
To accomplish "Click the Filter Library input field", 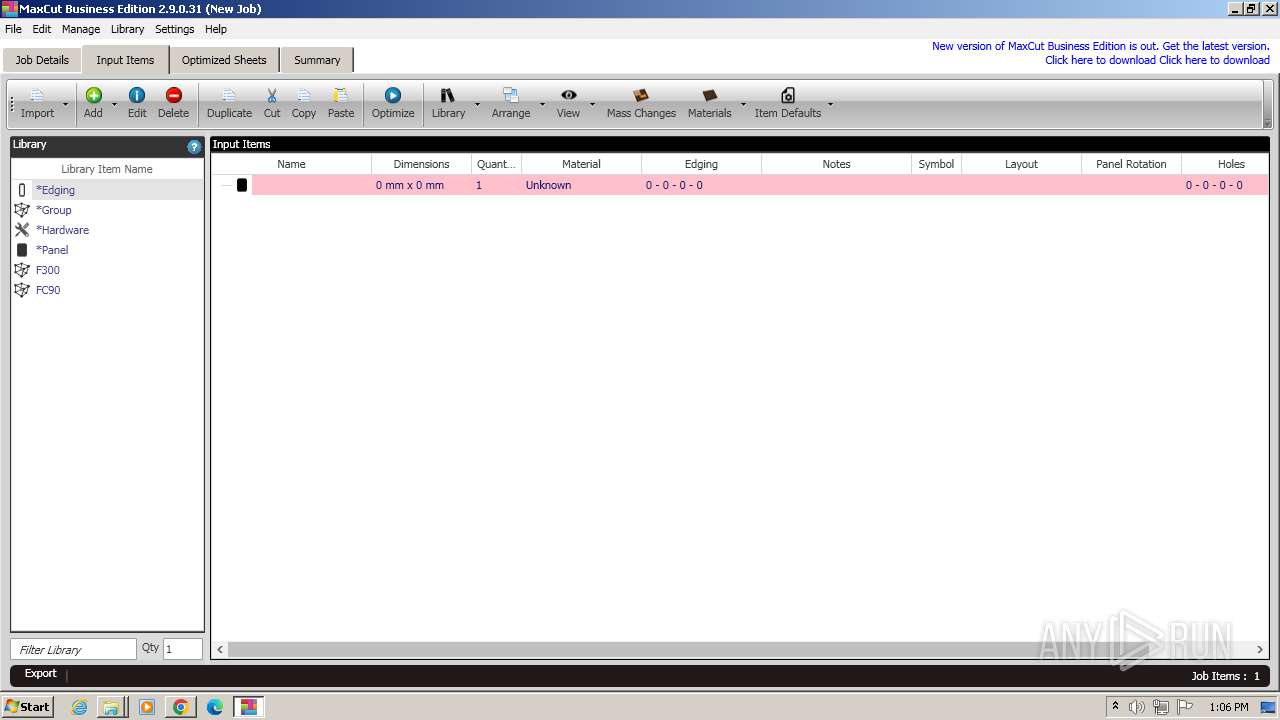I will point(74,649).
